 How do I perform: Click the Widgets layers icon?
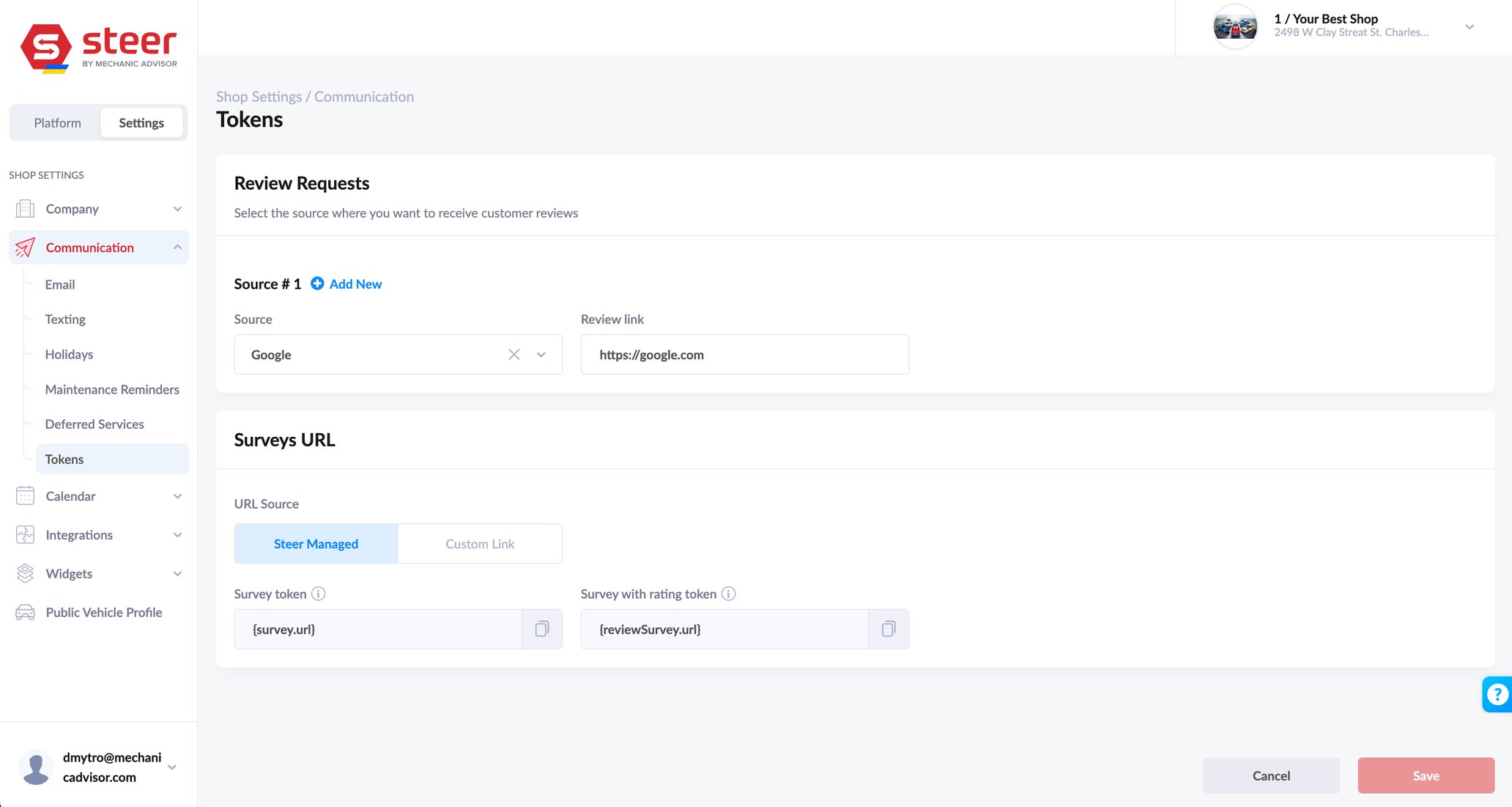[x=24, y=573]
